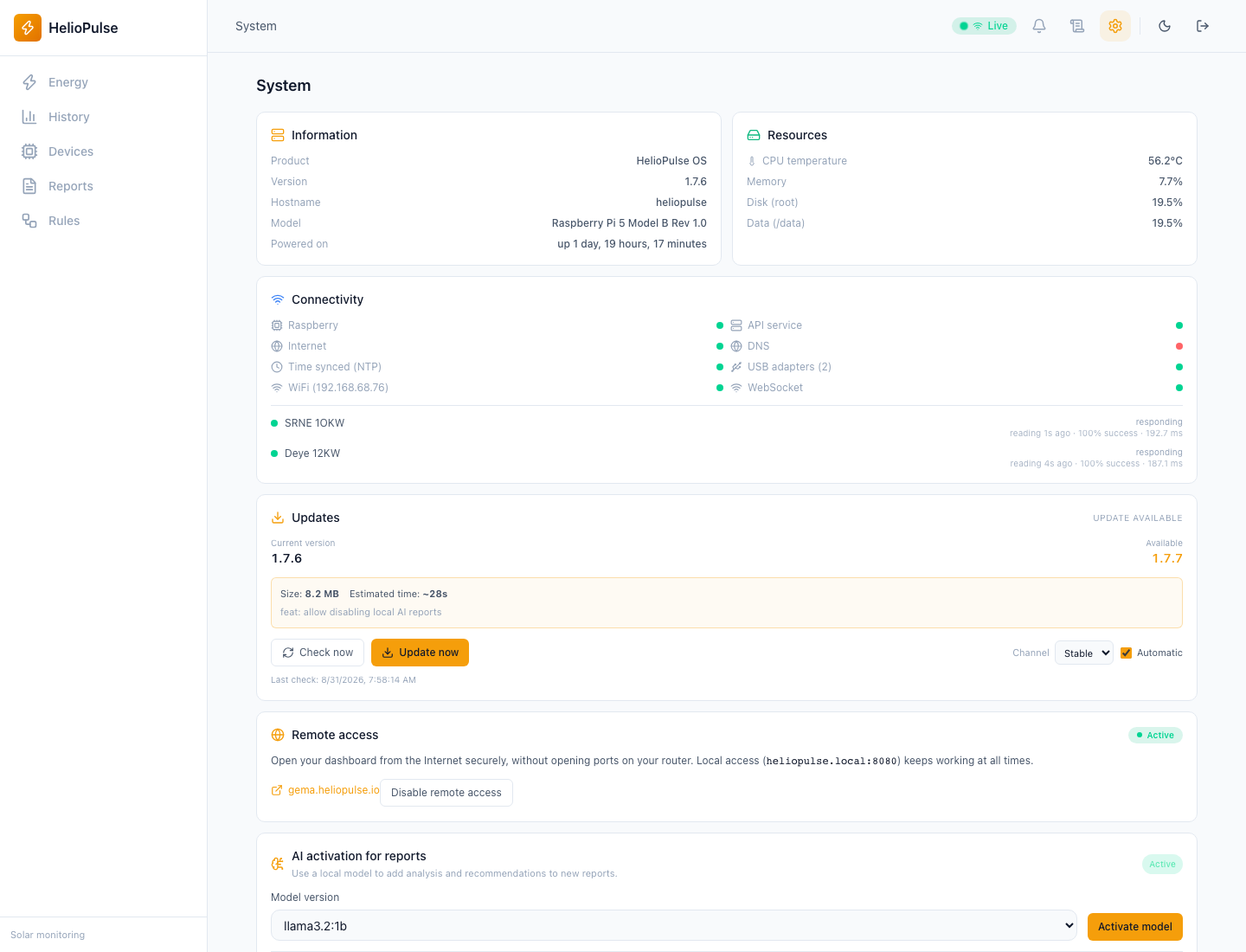Start the update with Update now
The width and height of the screenshot is (1246, 952).
(420, 653)
